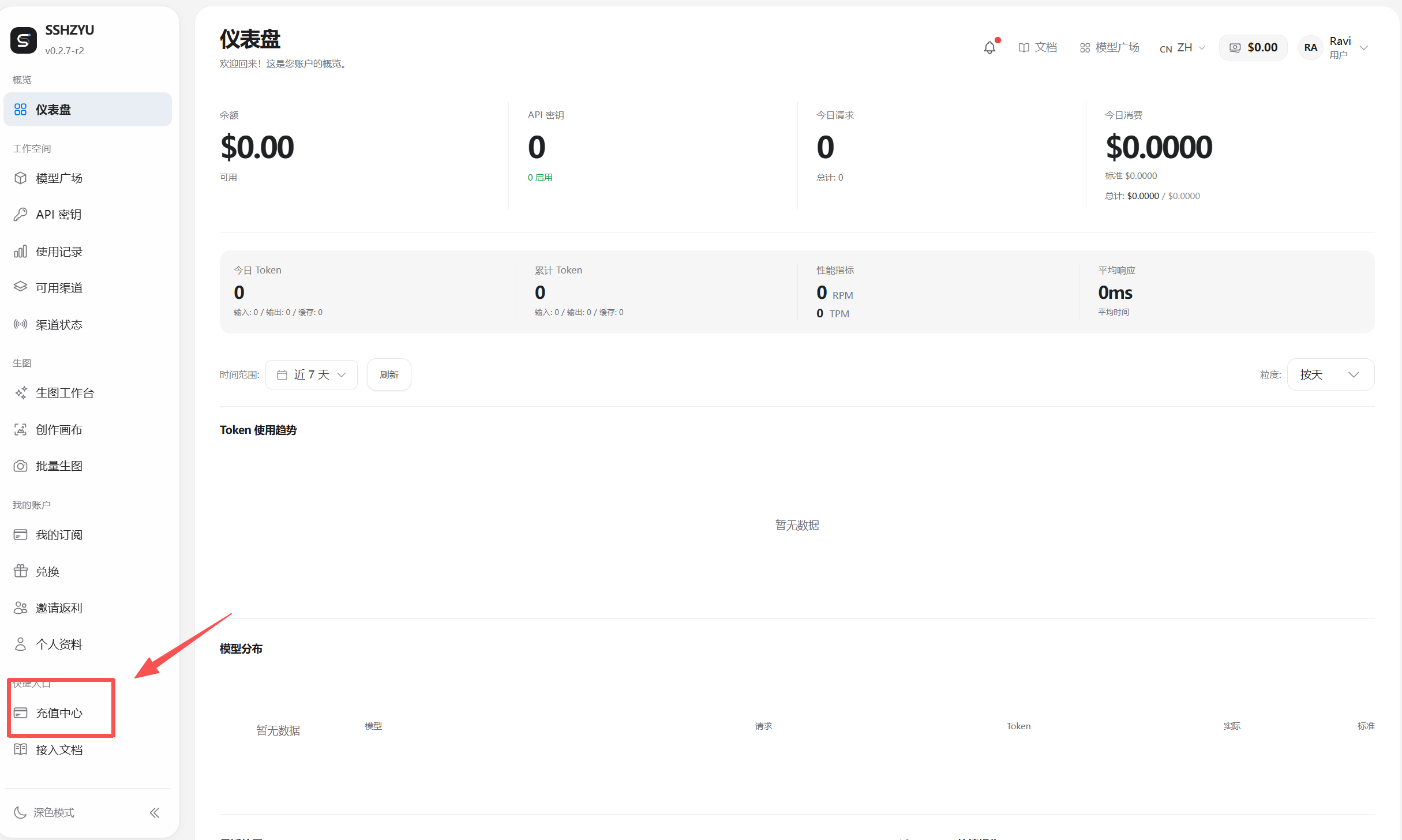Click the 0 启用 green text
Screen dimensions: 1402x840
click(540, 178)
